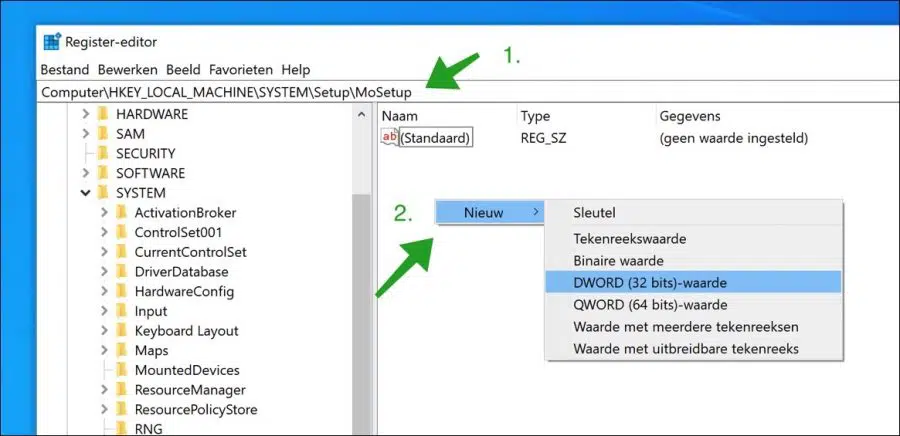
Task: Collapse the SYSTEM key
Action: pyautogui.click(x=86, y=193)
